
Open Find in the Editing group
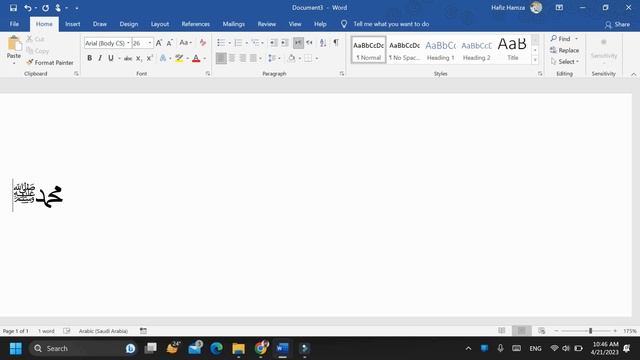click(560, 39)
